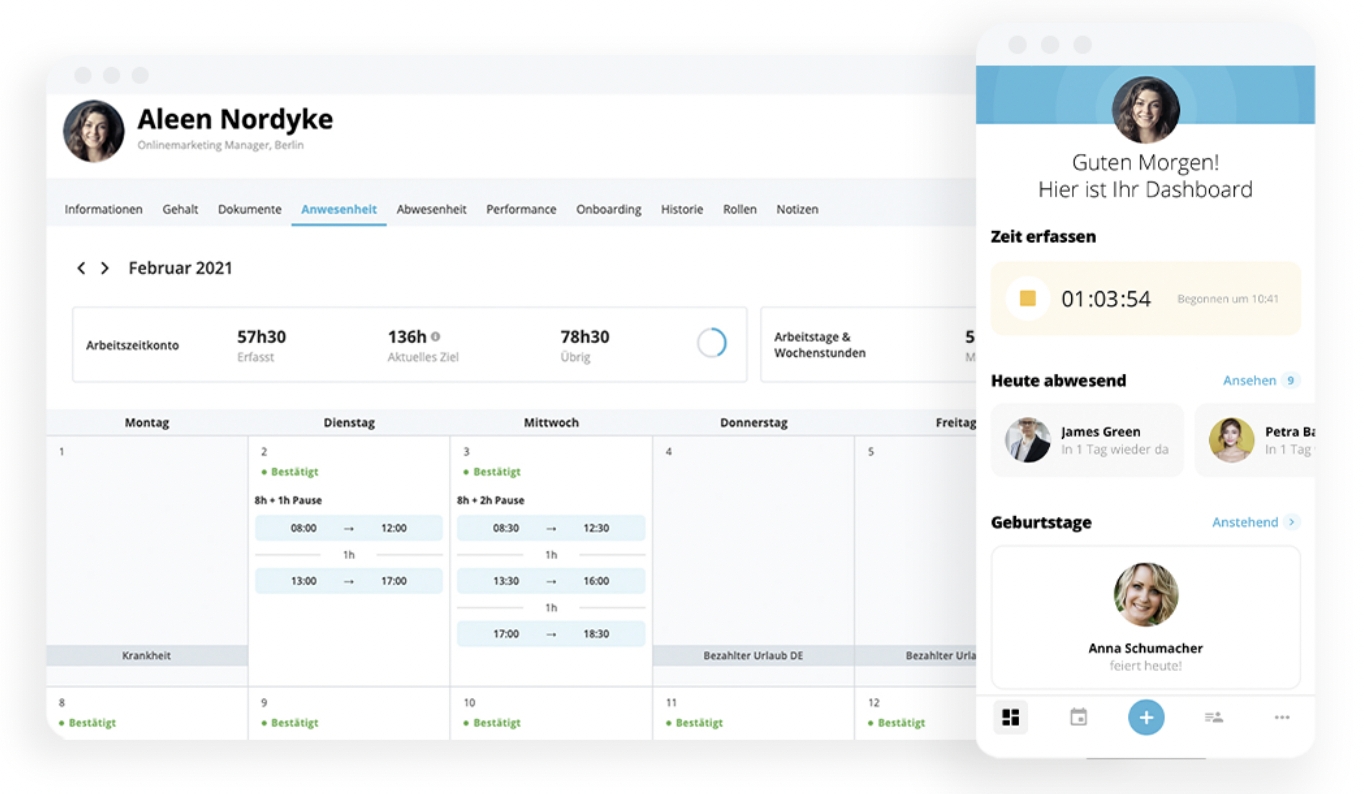Go to previous month arrow
This screenshot has height=794, width=1364.
81,268
